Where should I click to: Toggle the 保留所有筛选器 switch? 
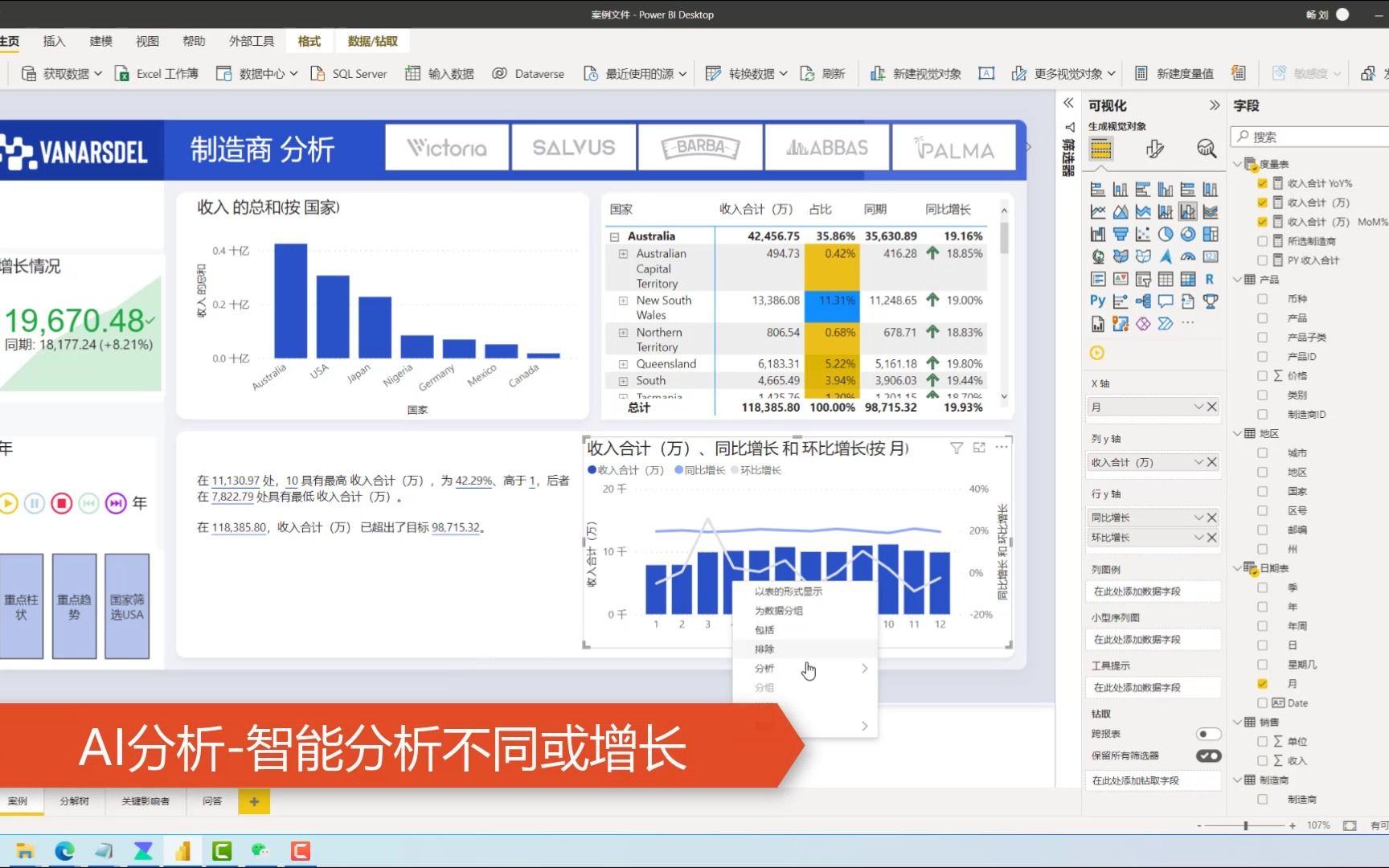(1208, 755)
